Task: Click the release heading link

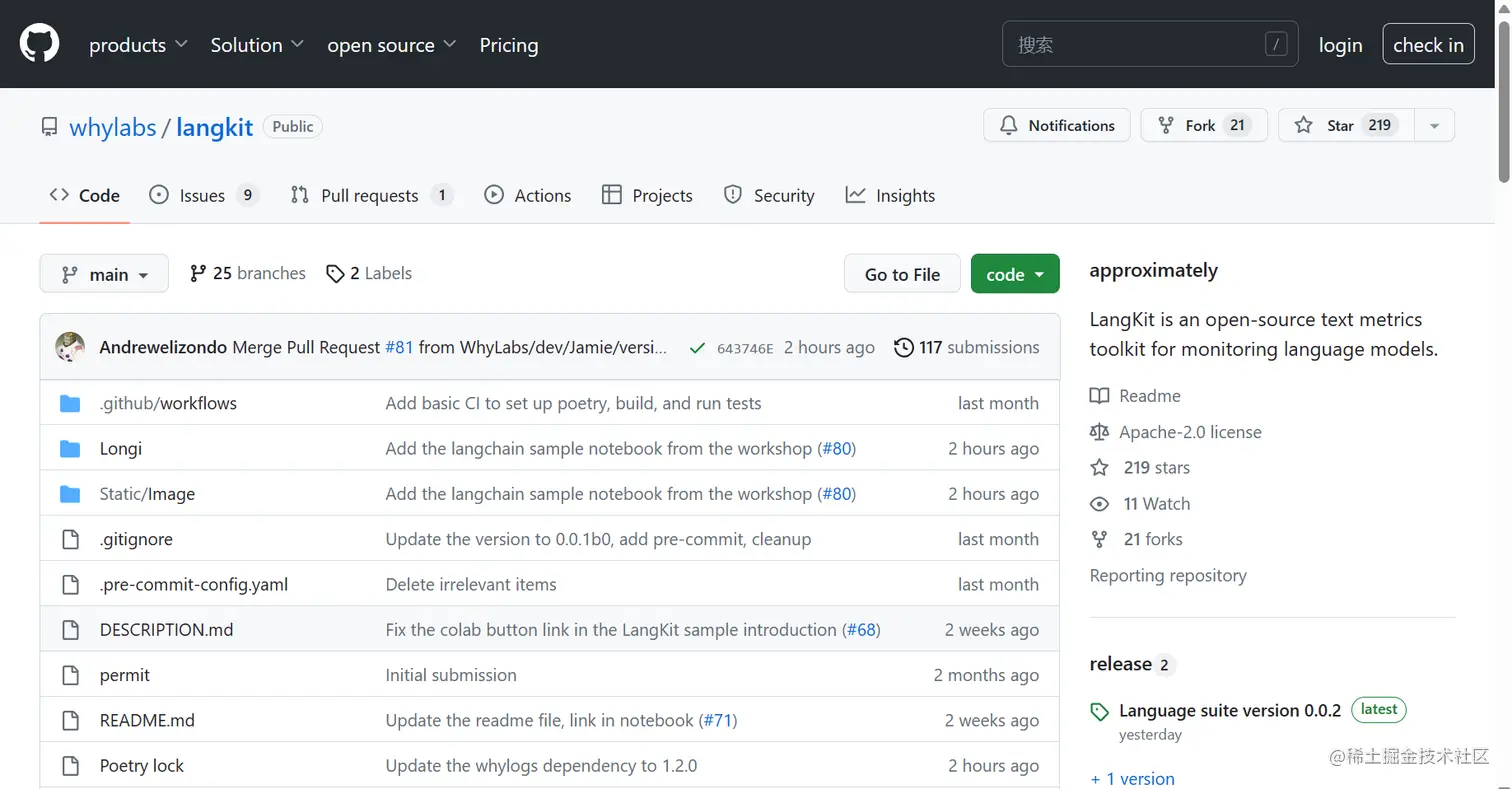Action: [1121, 664]
